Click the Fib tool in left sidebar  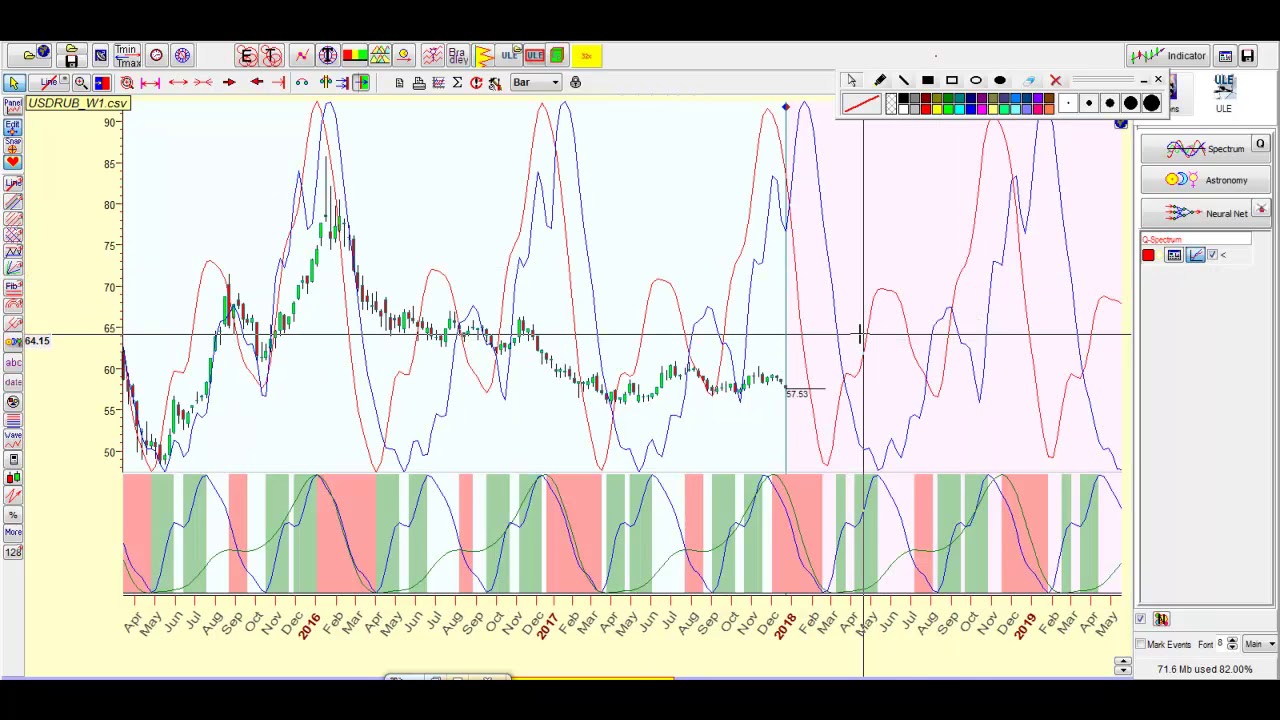coord(13,288)
